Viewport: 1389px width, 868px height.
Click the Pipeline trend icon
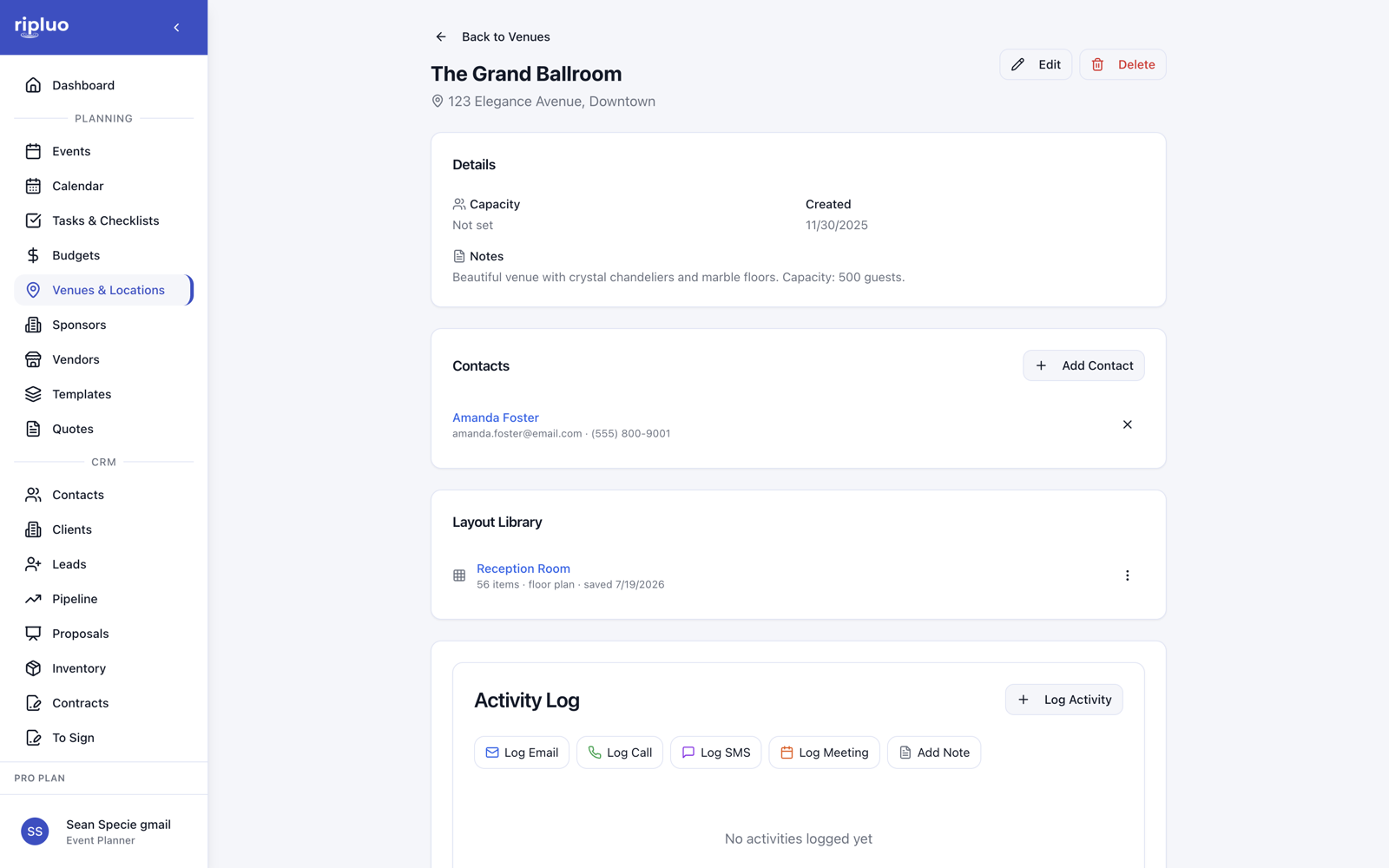point(33,599)
